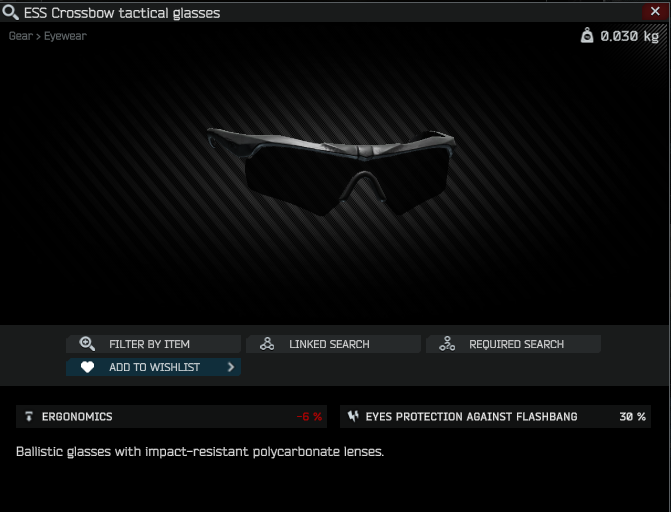Click the 0.030 kg weight value
Screen dimensions: 671x512
[x=629, y=36]
